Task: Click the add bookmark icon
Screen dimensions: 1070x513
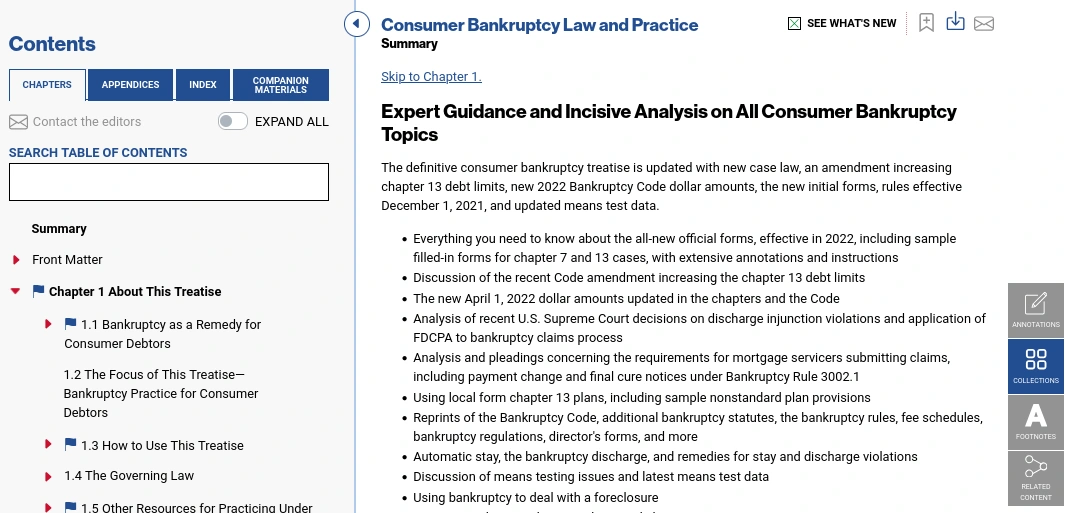Action: click(x=926, y=23)
